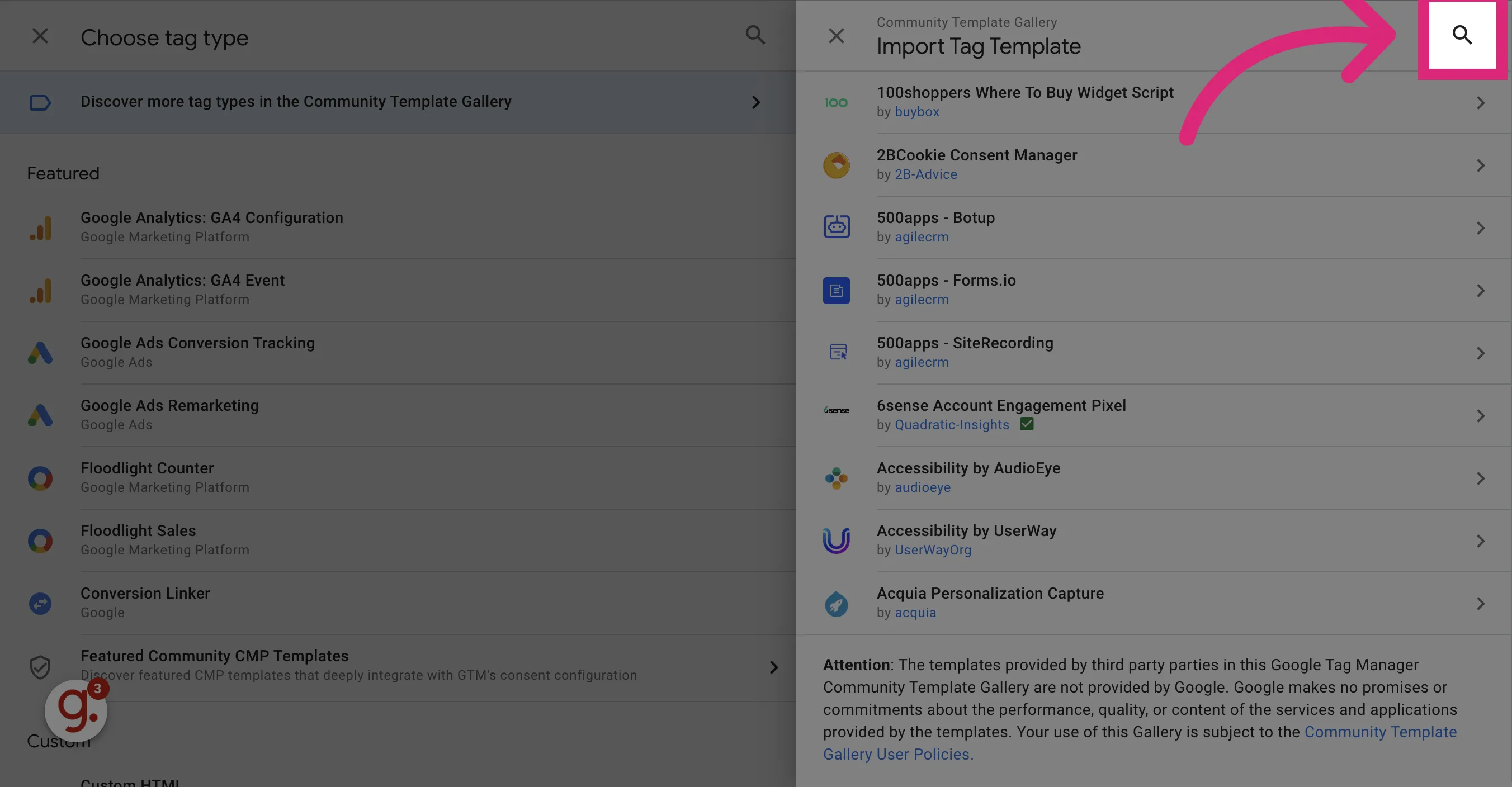Screen dimensions: 1512x787
Task: Click the 2BCookie Consent Manager icon
Action: tap(836, 165)
